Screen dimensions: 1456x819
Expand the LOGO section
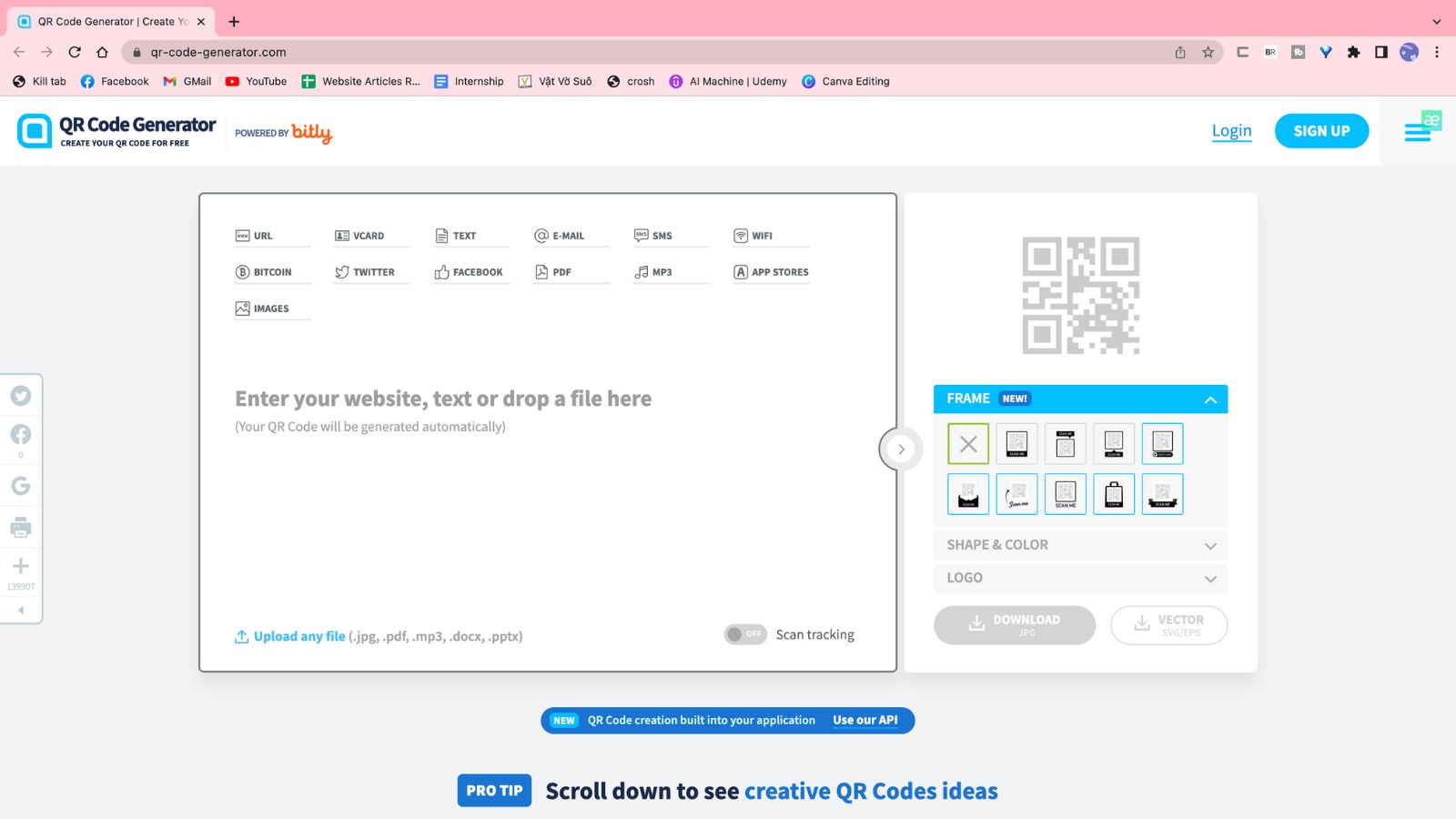click(x=1080, y=578)
